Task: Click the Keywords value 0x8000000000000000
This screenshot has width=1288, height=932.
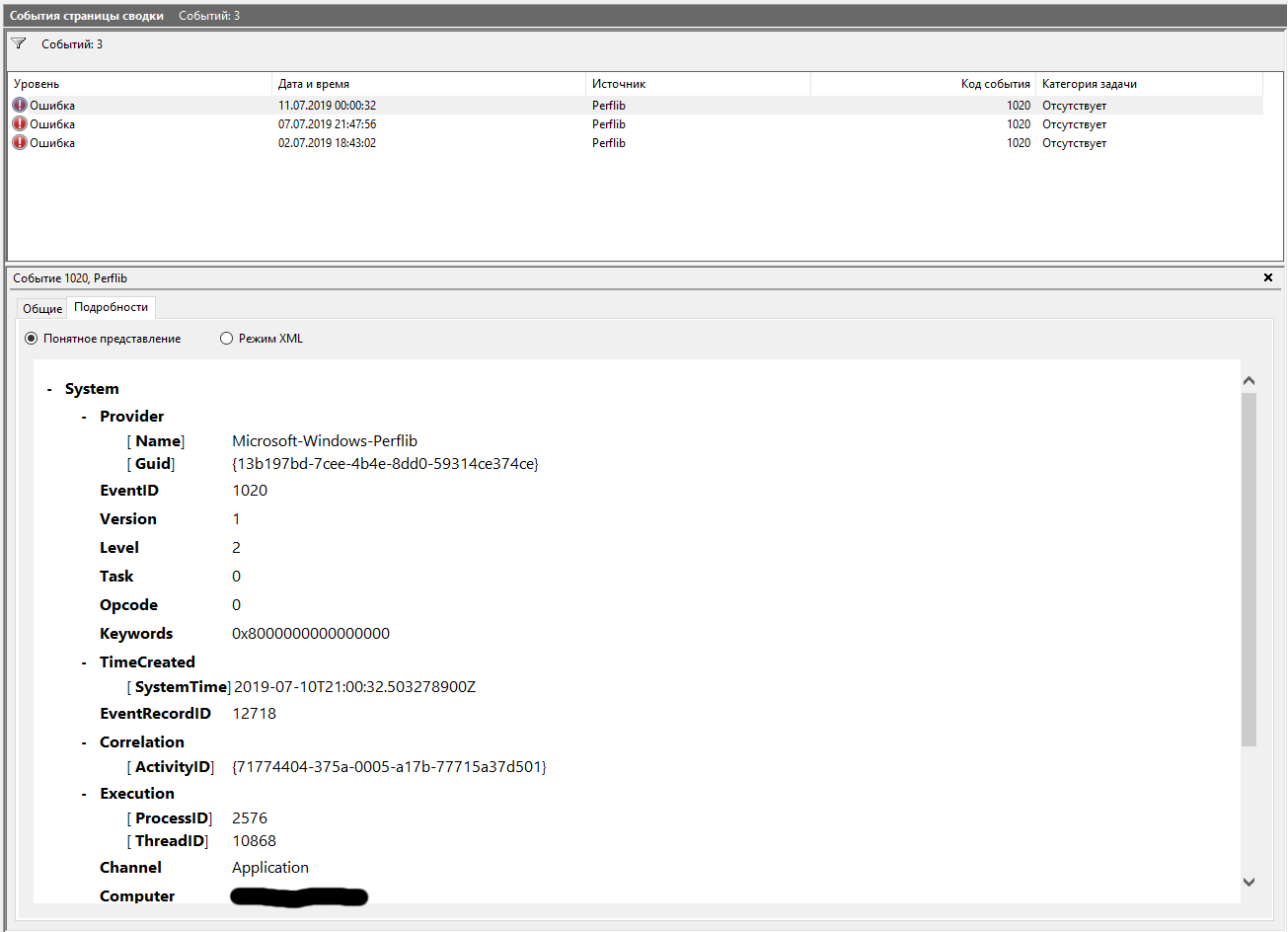Action: [x=311, y=634]
